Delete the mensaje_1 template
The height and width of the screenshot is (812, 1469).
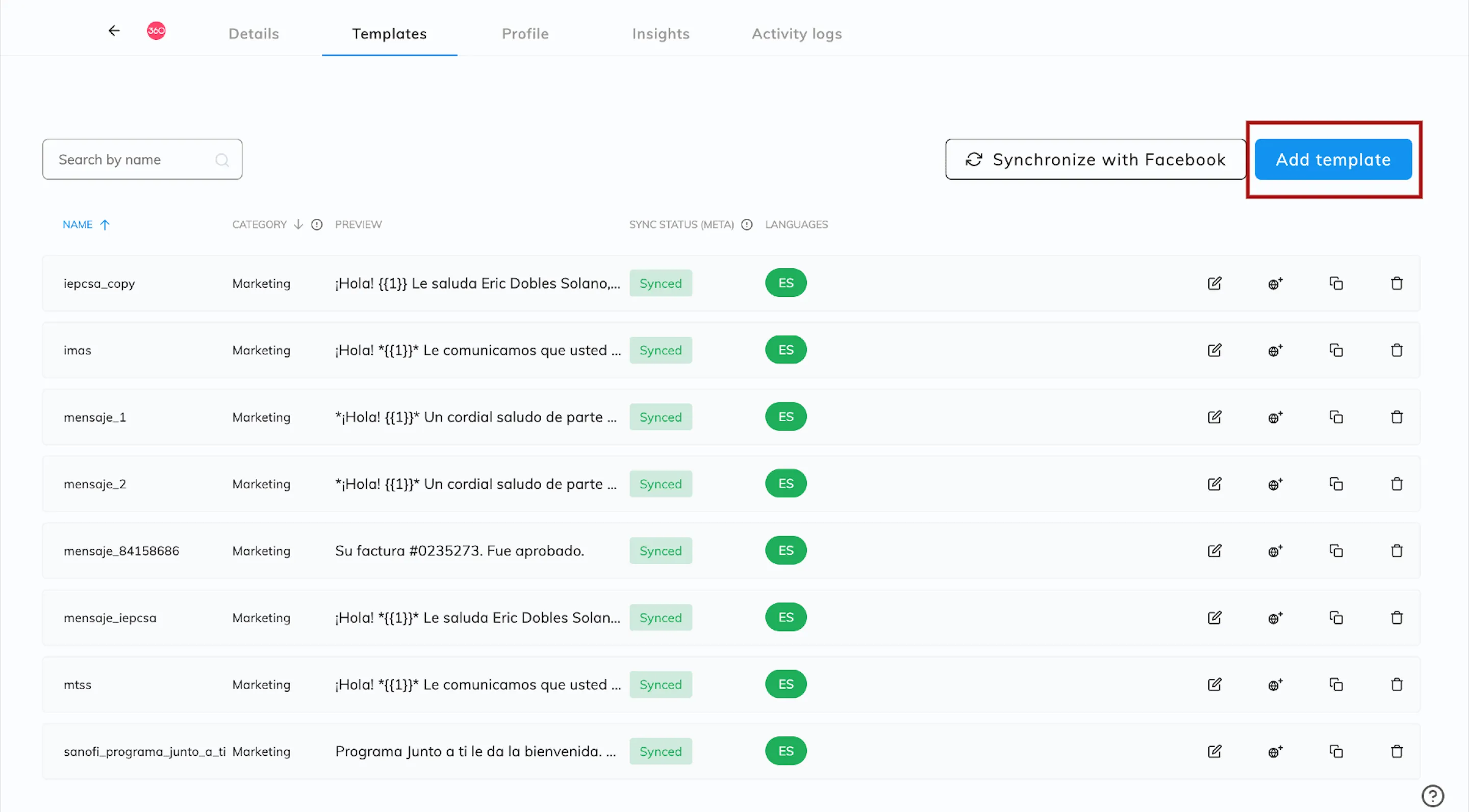tap(1397, 417)
